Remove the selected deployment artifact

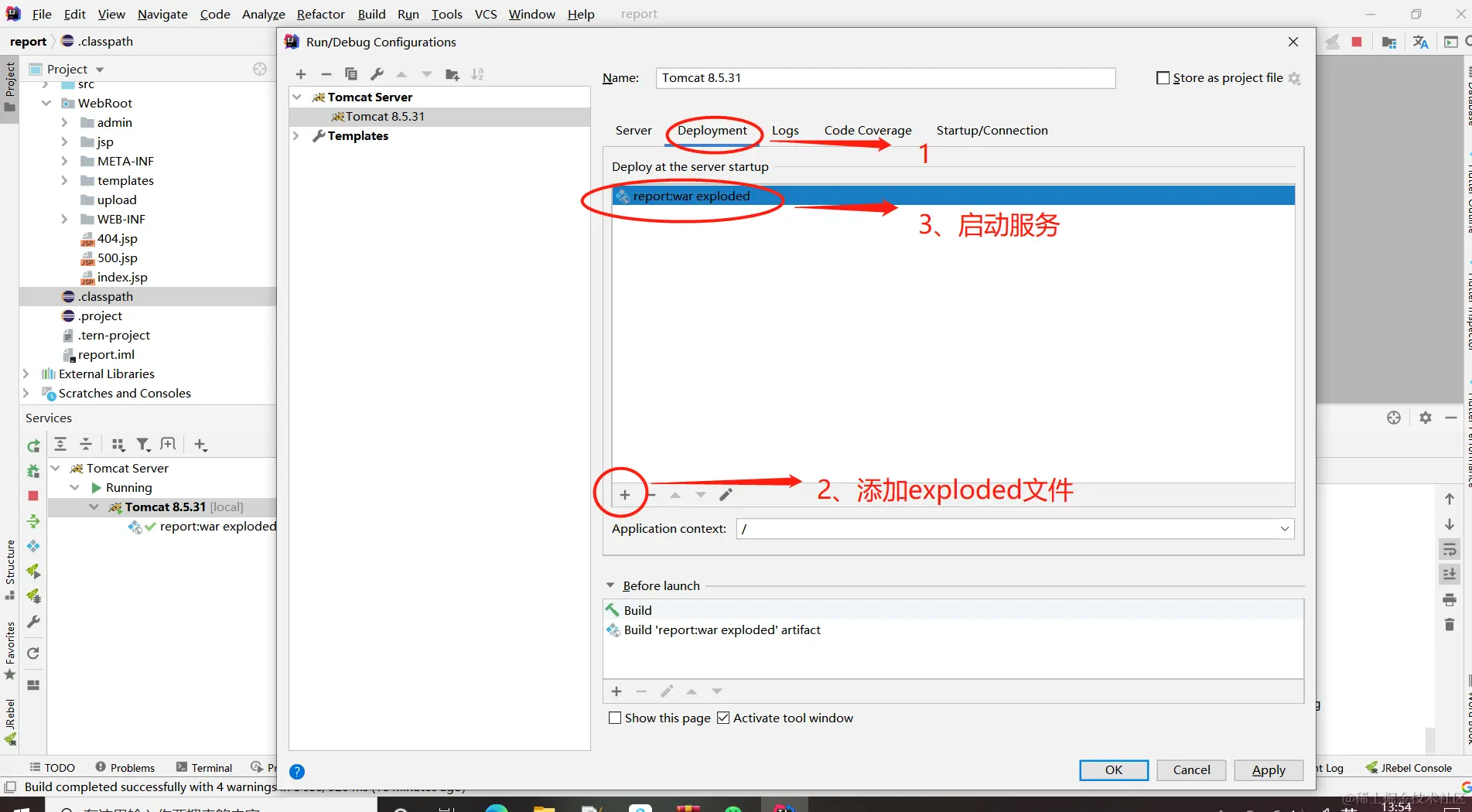click(x=651, y=495)
